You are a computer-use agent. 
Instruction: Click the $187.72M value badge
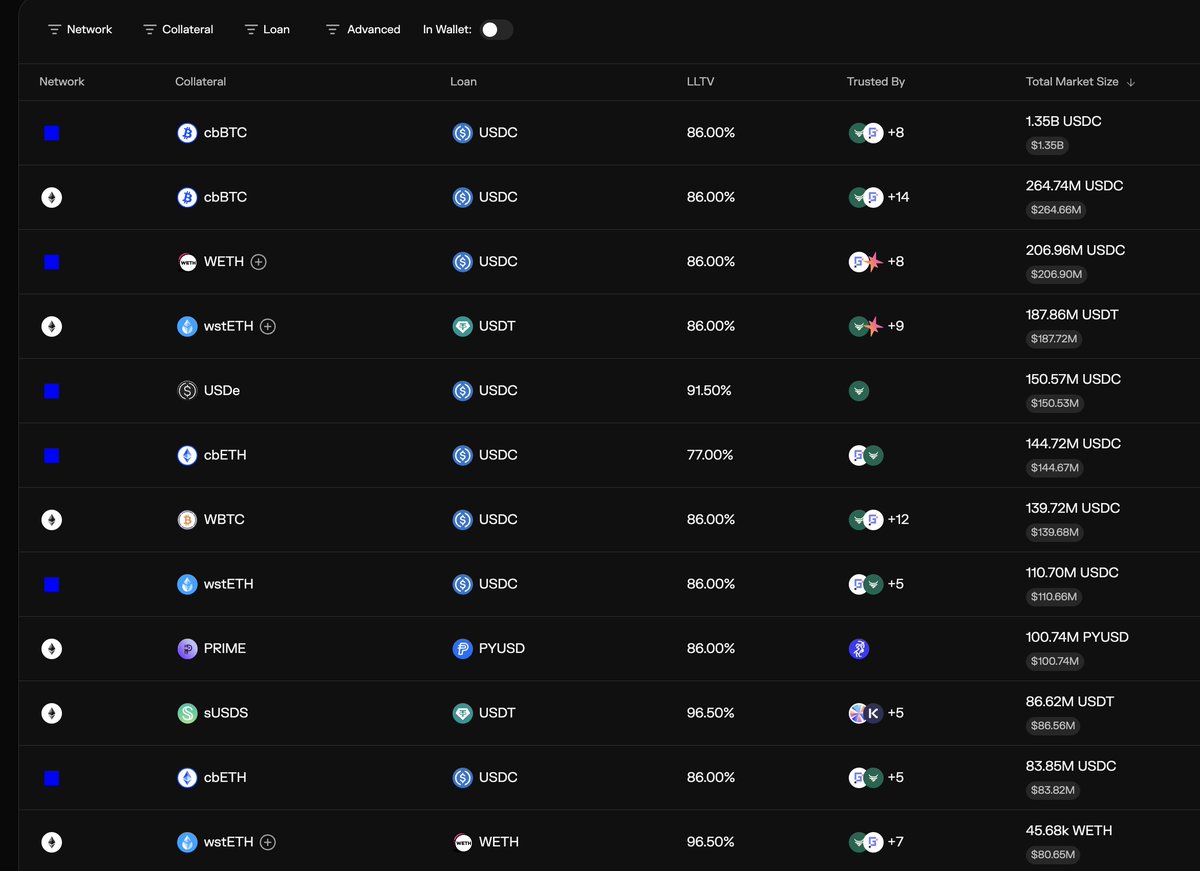1054,339
